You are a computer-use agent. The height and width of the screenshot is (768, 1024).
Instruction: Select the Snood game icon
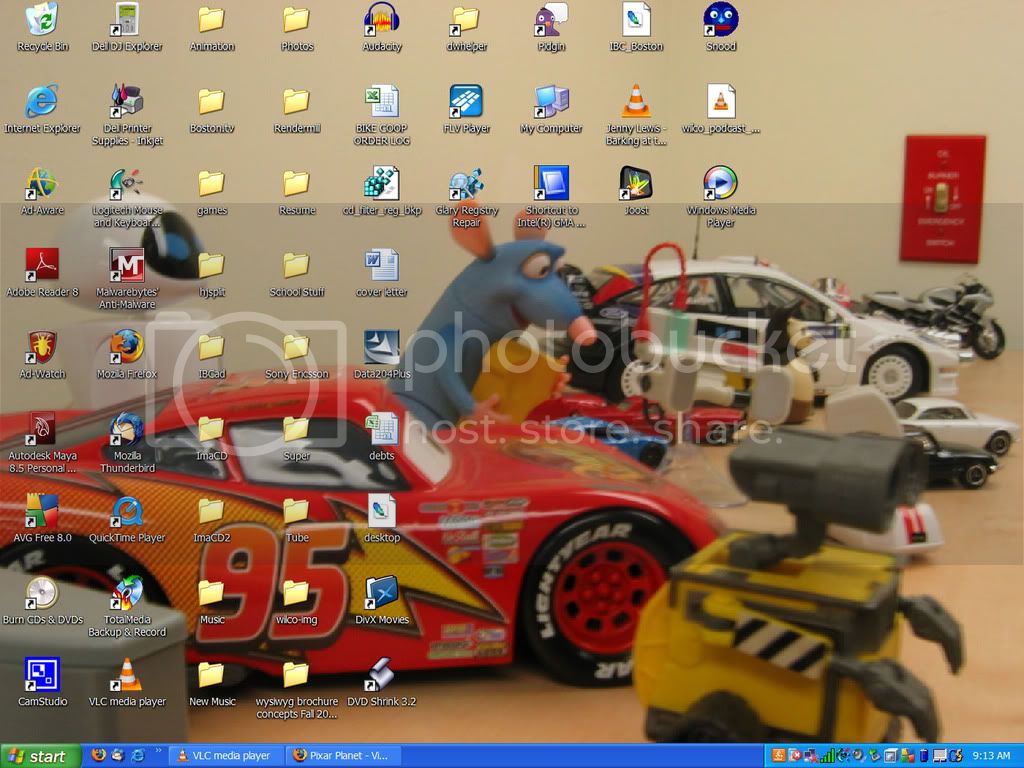pos(721,20)
